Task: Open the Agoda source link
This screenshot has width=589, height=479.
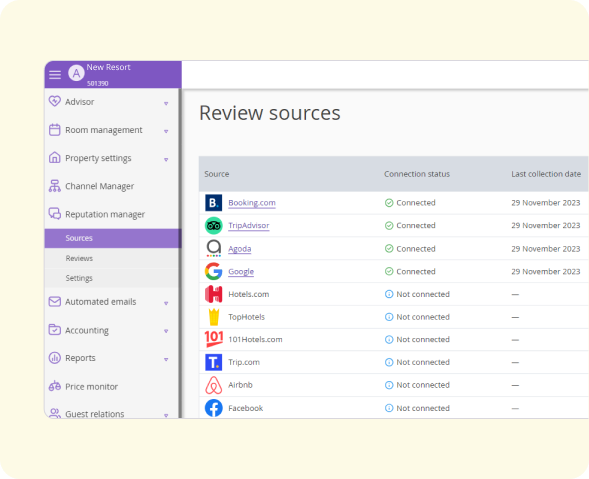Action: pos(240,249)
